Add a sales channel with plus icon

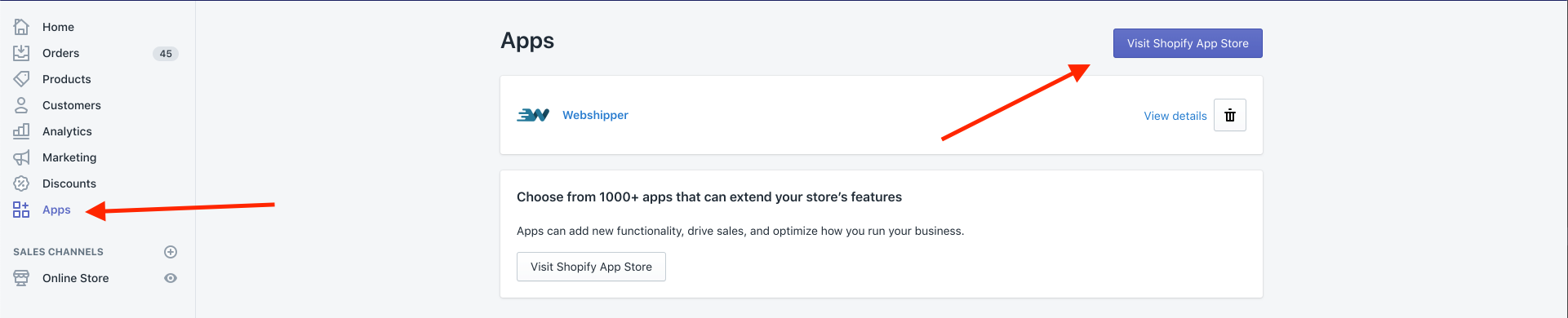[171, 252]
